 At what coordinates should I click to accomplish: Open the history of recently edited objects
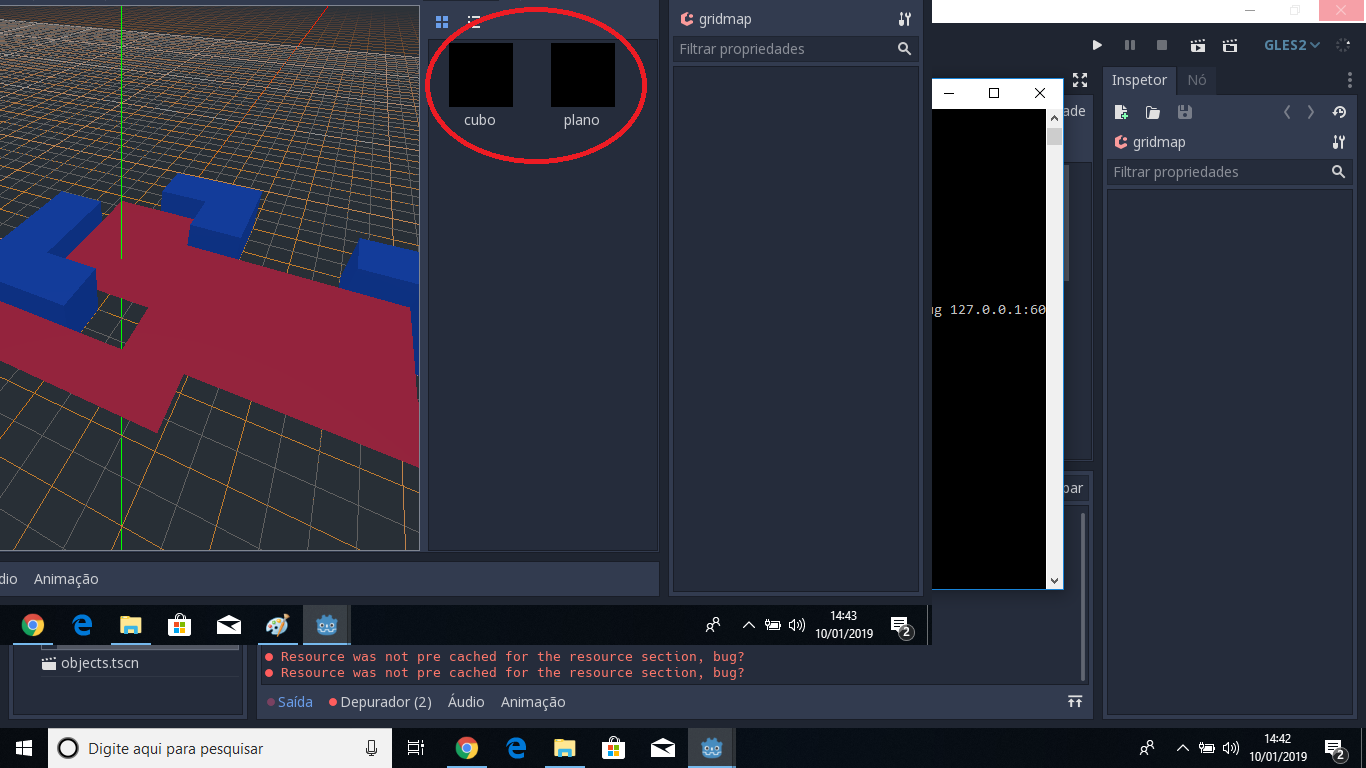pos(1339,112)
